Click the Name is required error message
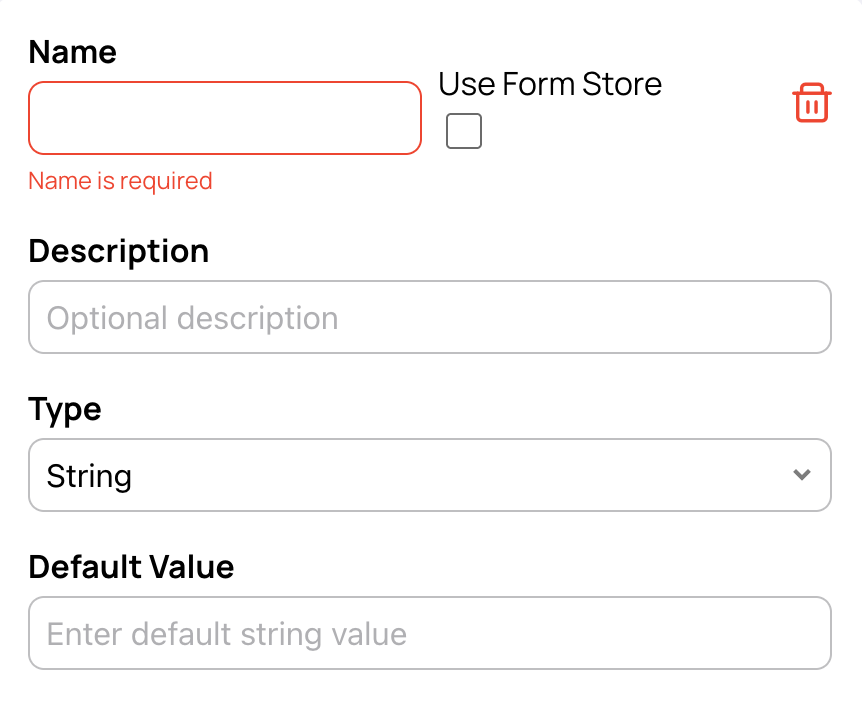This screenshot has width=862, height=708. point(120,181)
